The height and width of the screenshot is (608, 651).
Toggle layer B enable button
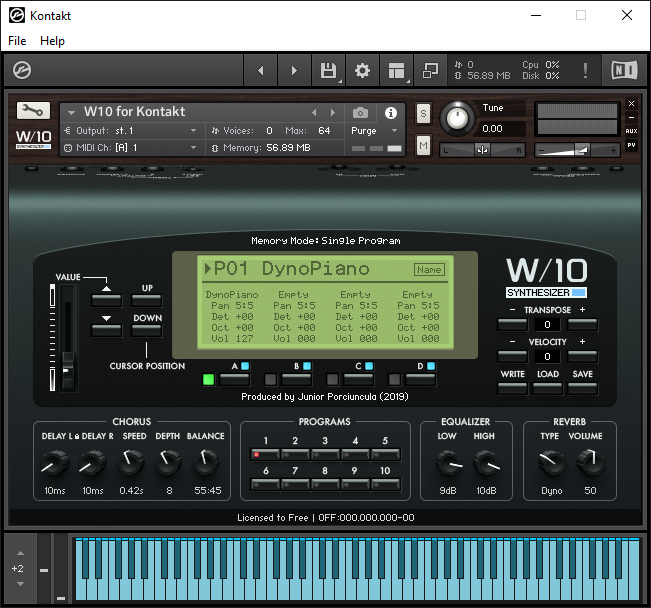[296, 379]
